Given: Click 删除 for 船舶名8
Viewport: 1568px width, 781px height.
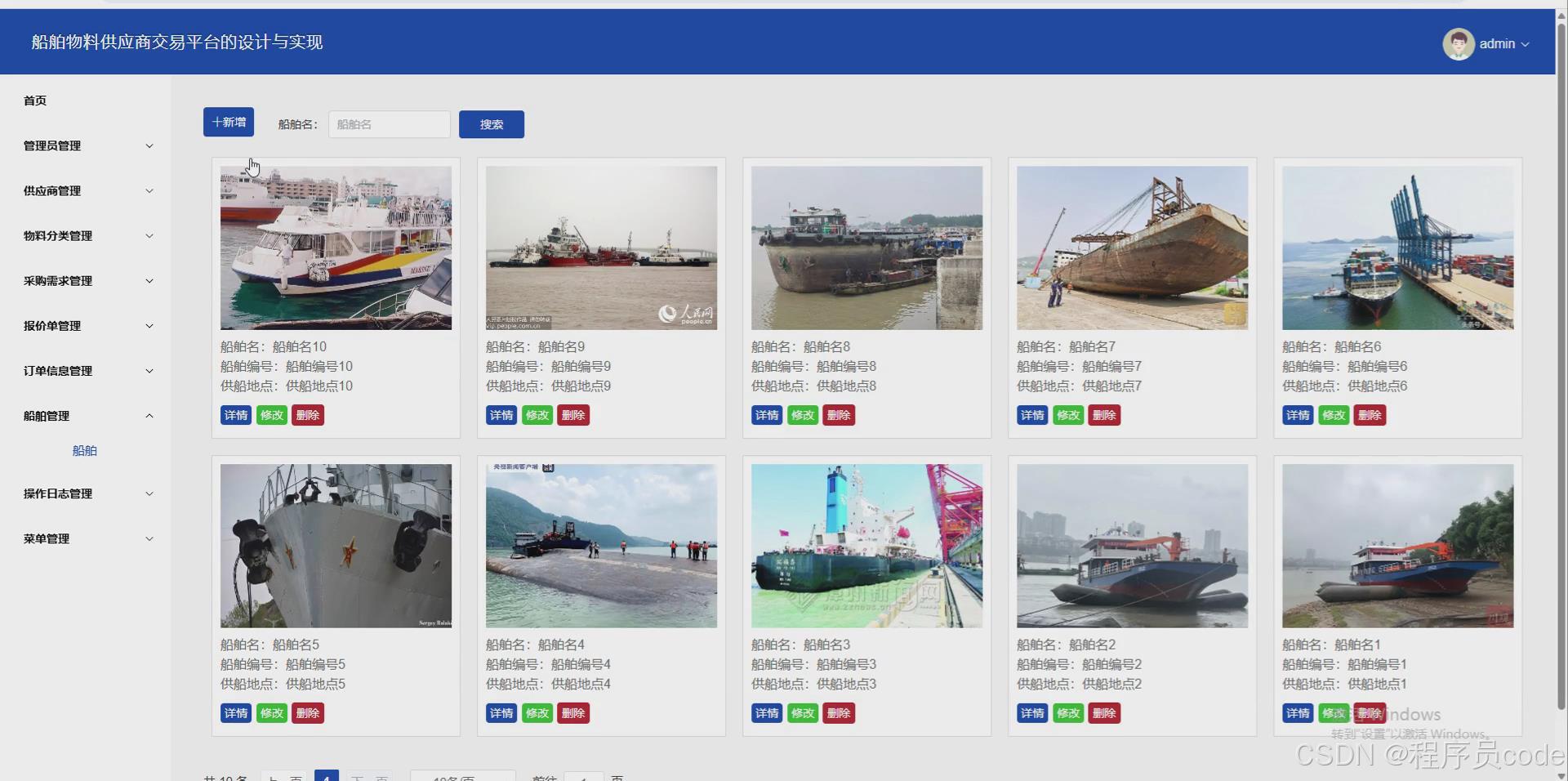Looking at the screenshot, I should tap(839, 415).
